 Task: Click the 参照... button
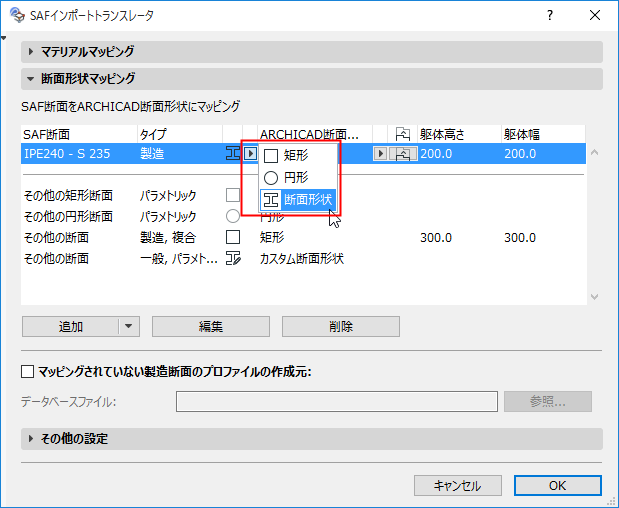(x=548, y=401)
